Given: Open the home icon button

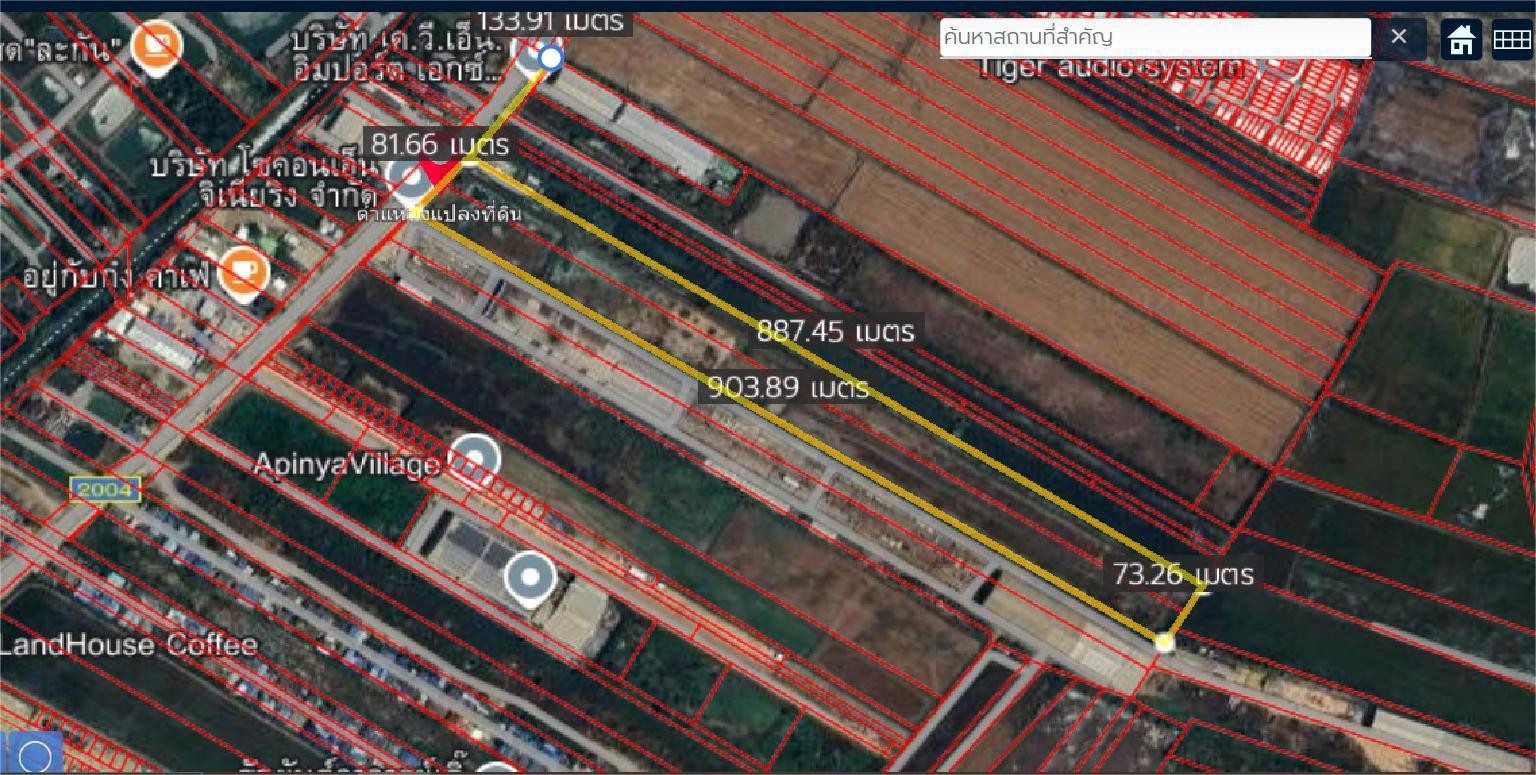Looking at the screenshot, I should (1462, 40).
